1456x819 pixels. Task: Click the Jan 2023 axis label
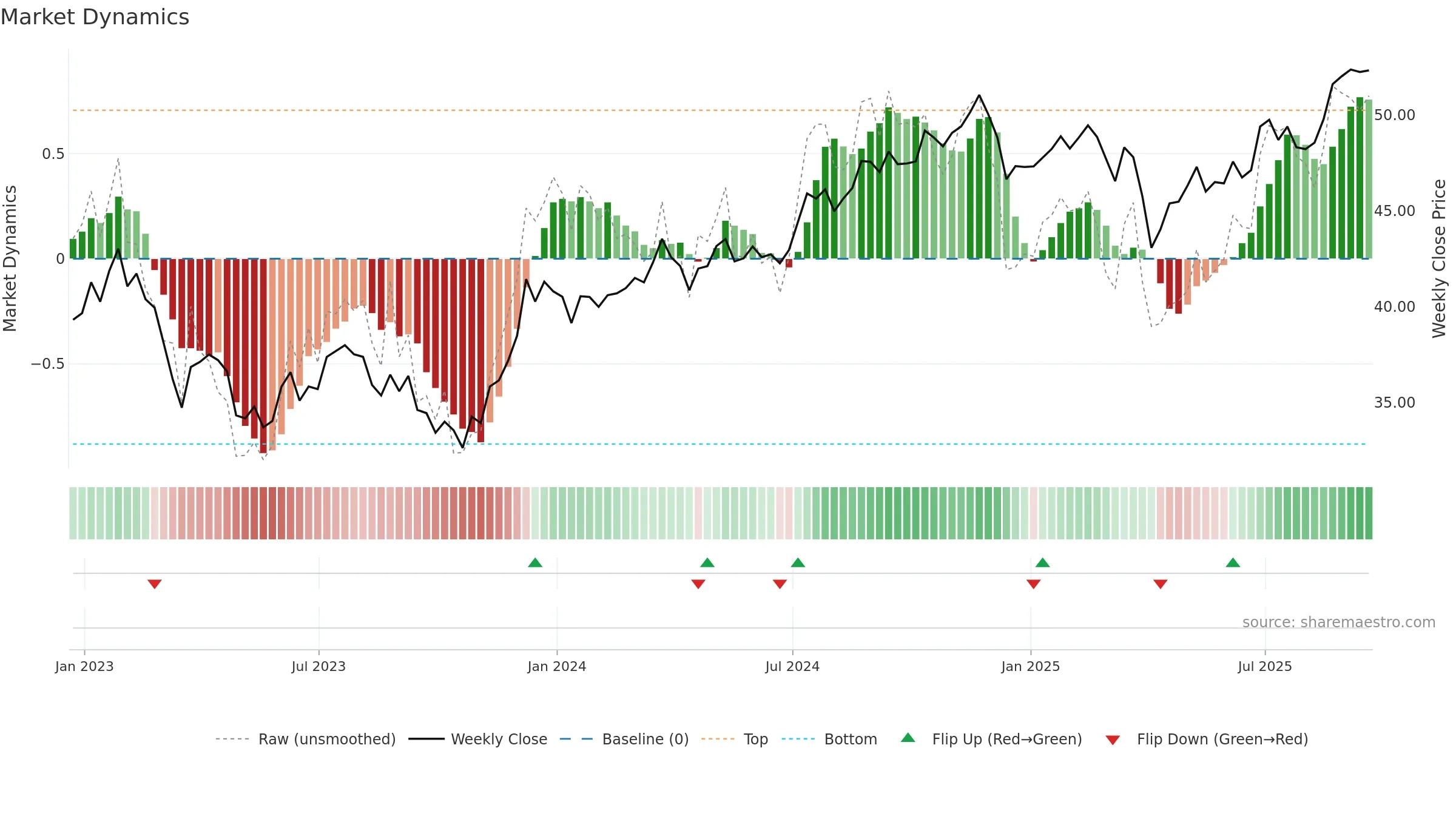click(84, 666)
